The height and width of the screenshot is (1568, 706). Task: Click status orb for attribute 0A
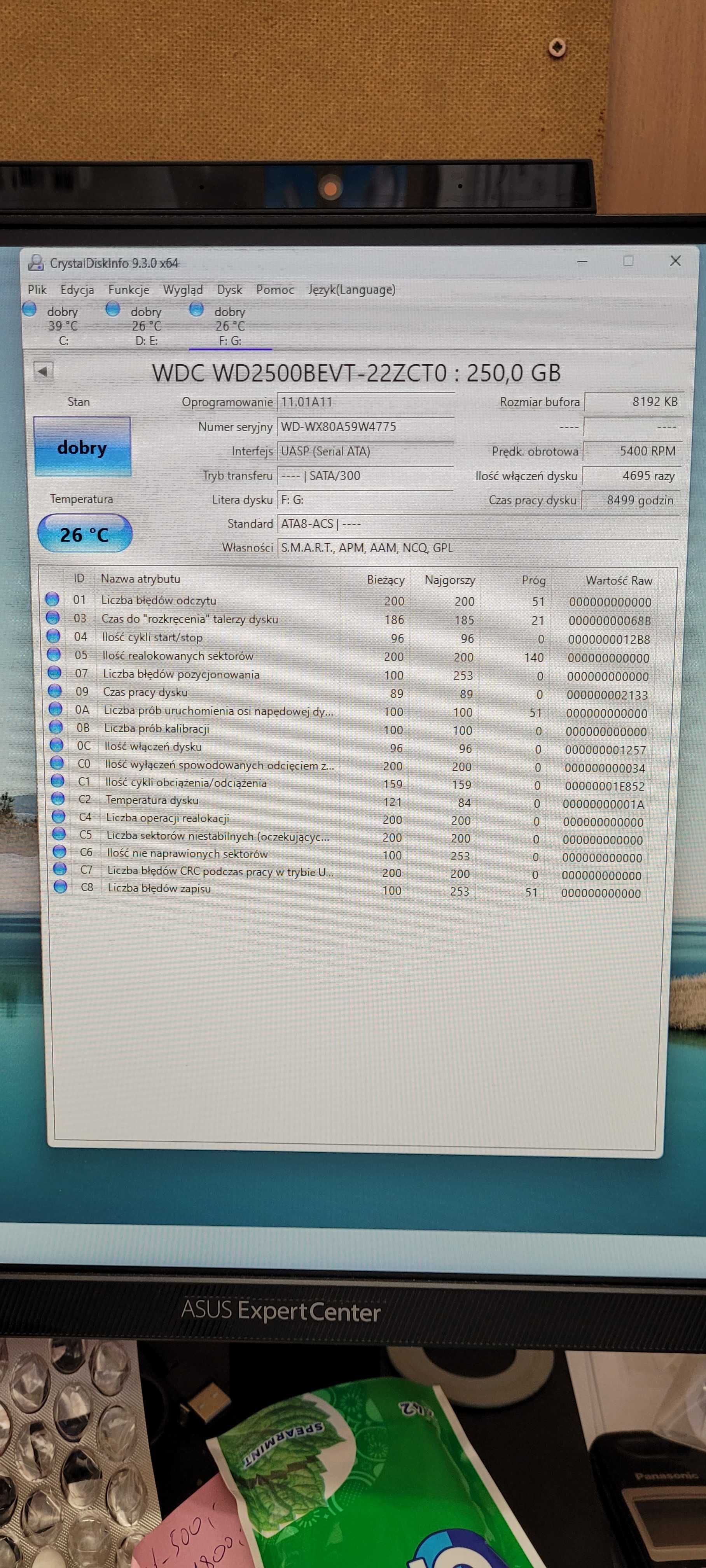[x=56, y=709]
